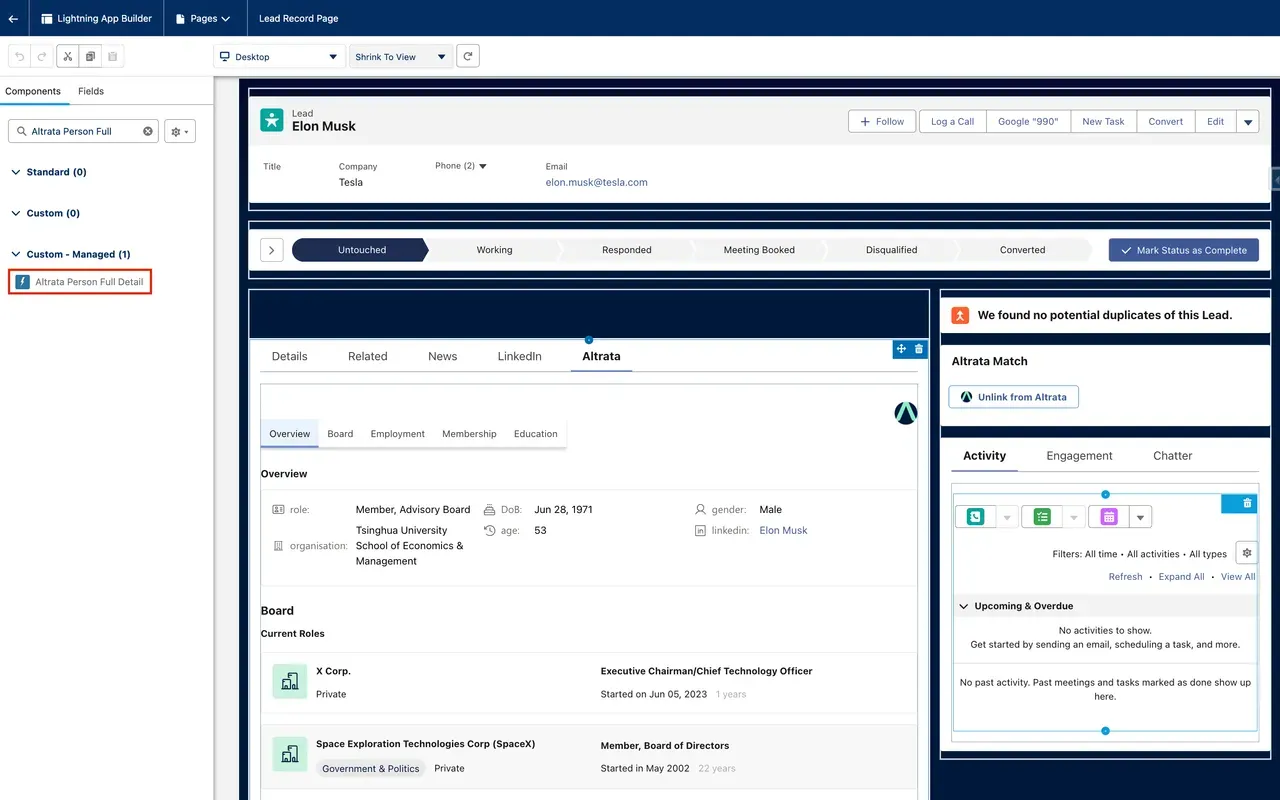Click the Follow button
Image resolution: width=1280 pixels, height=800 pixels.
tap(883, 121)
